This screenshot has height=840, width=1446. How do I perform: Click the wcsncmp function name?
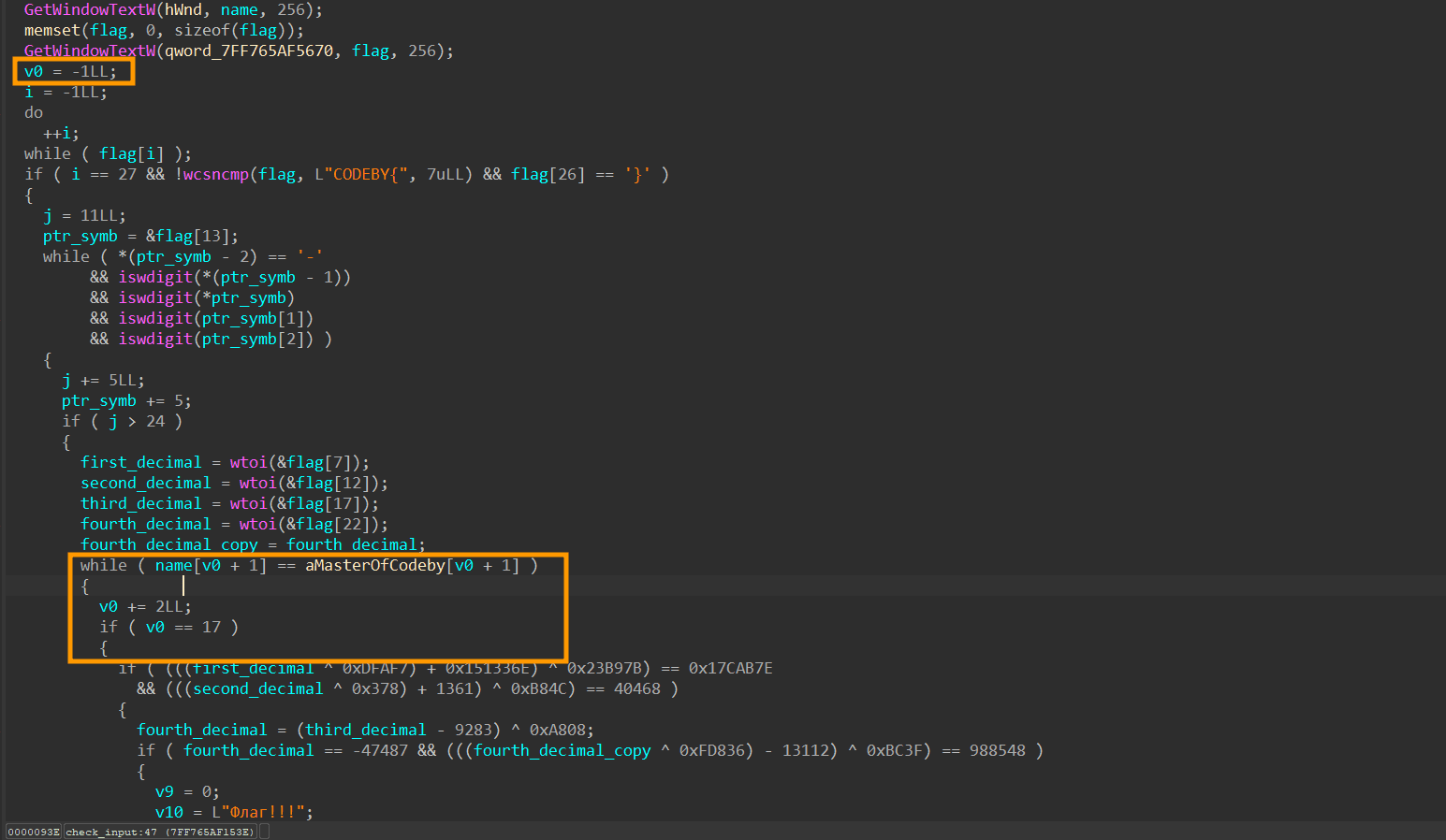pyautogui.click(x=215, y=174)
